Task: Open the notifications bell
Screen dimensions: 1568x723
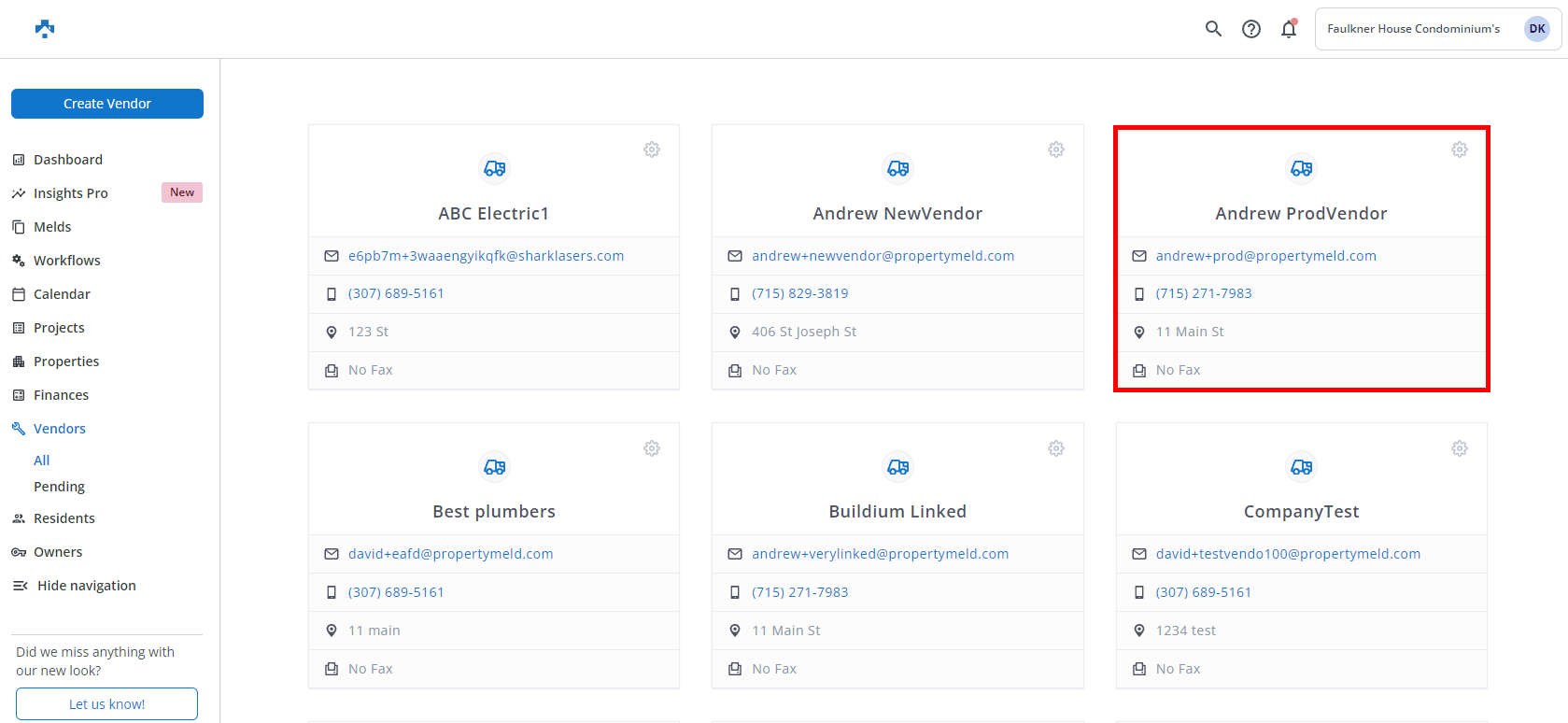Action: 1289,29
